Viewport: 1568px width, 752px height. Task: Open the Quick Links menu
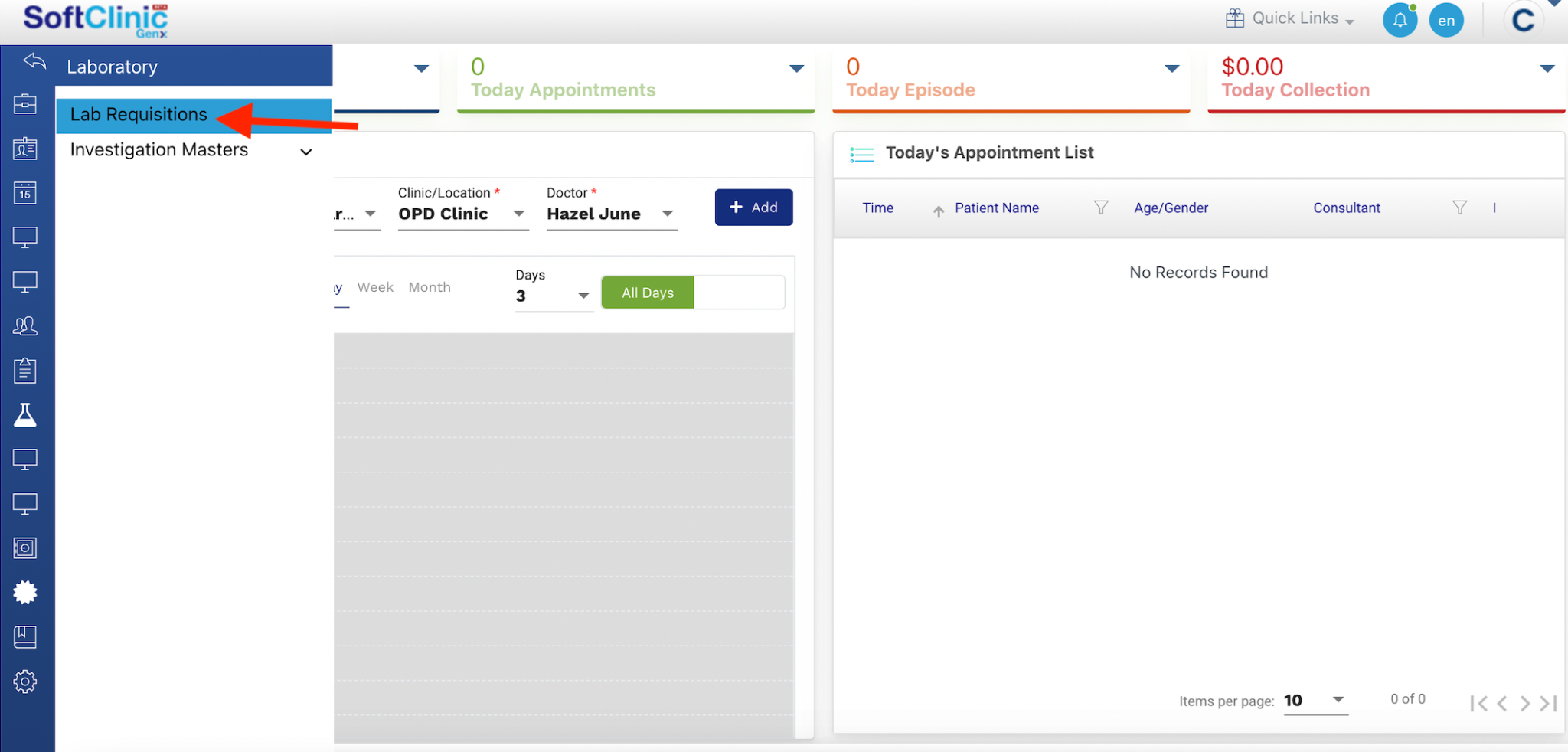(1290, 18)
